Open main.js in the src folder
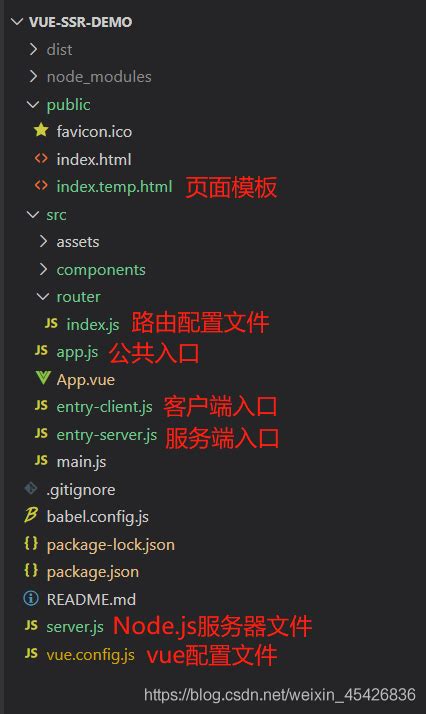 [81, 462]
